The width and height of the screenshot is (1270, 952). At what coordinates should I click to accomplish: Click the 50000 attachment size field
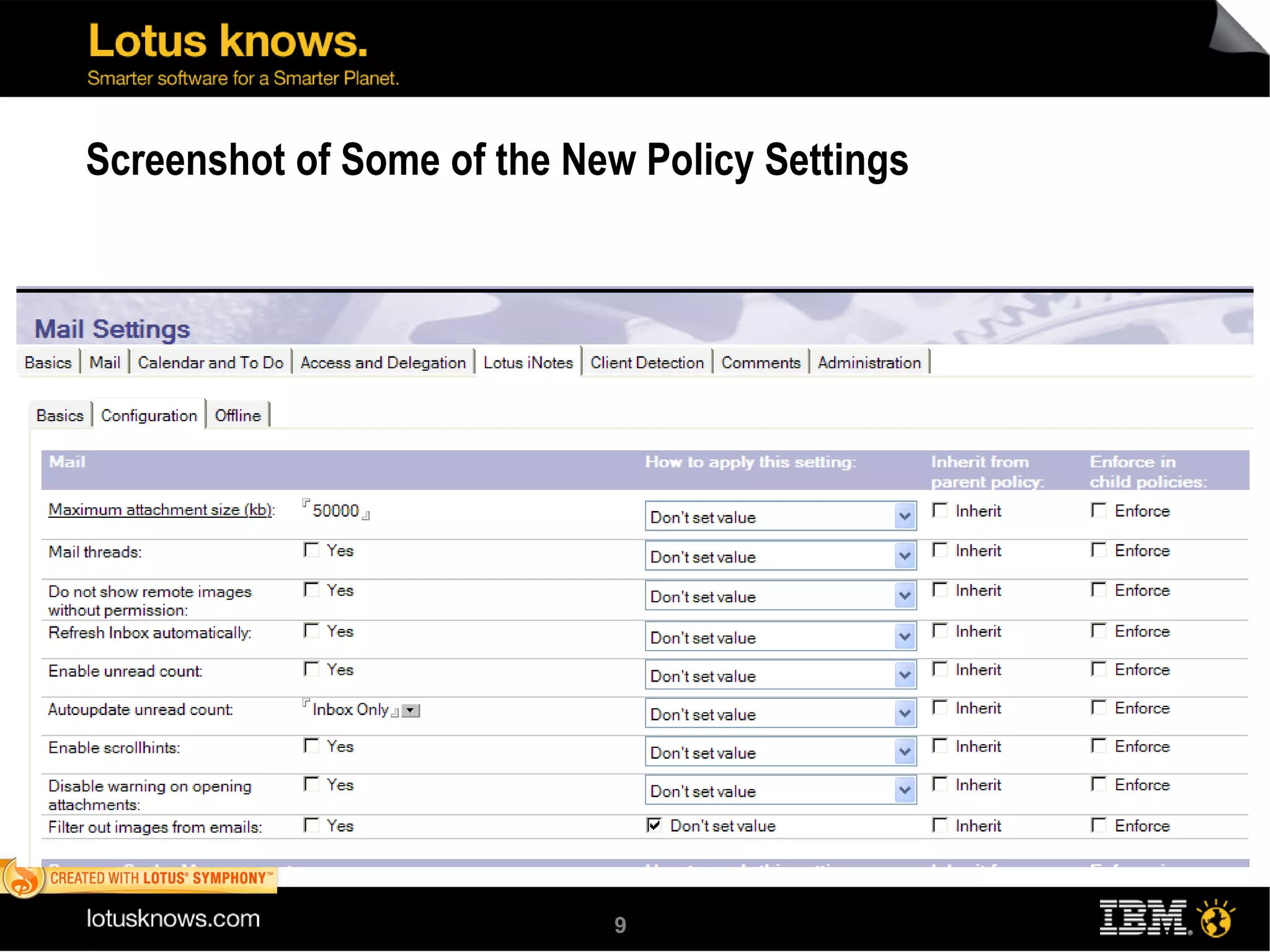tap(336, 510)
